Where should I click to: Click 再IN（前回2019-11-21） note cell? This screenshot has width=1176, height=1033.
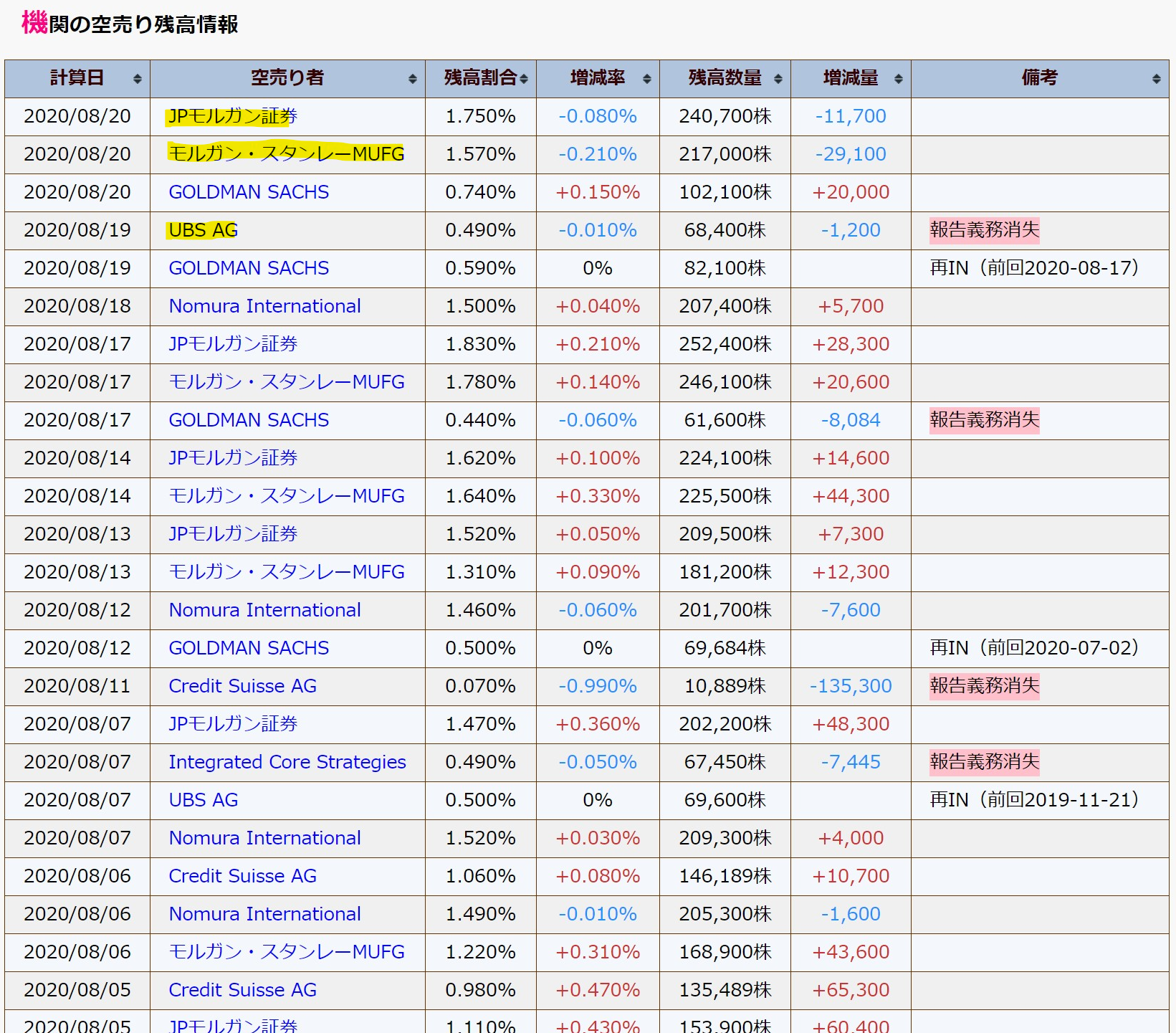(x=1034, y=800)
